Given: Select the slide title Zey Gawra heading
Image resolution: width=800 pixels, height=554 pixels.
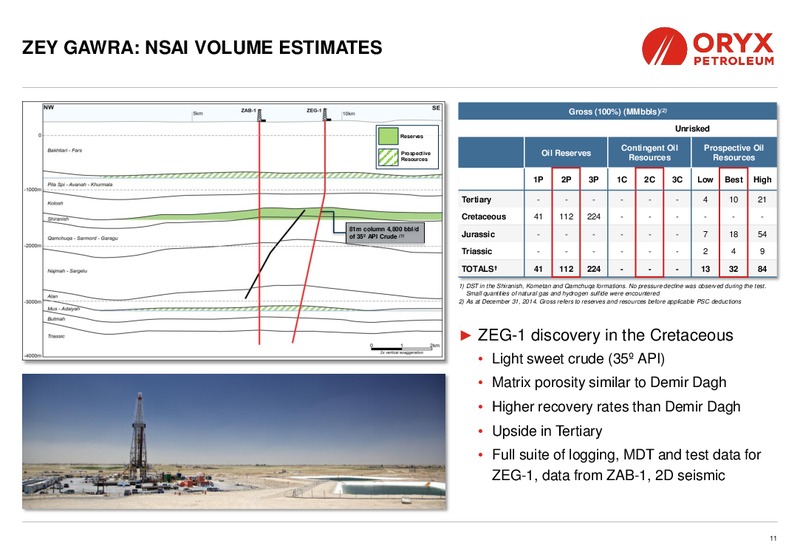Looking at the screenshot, I should click(202, 47).
